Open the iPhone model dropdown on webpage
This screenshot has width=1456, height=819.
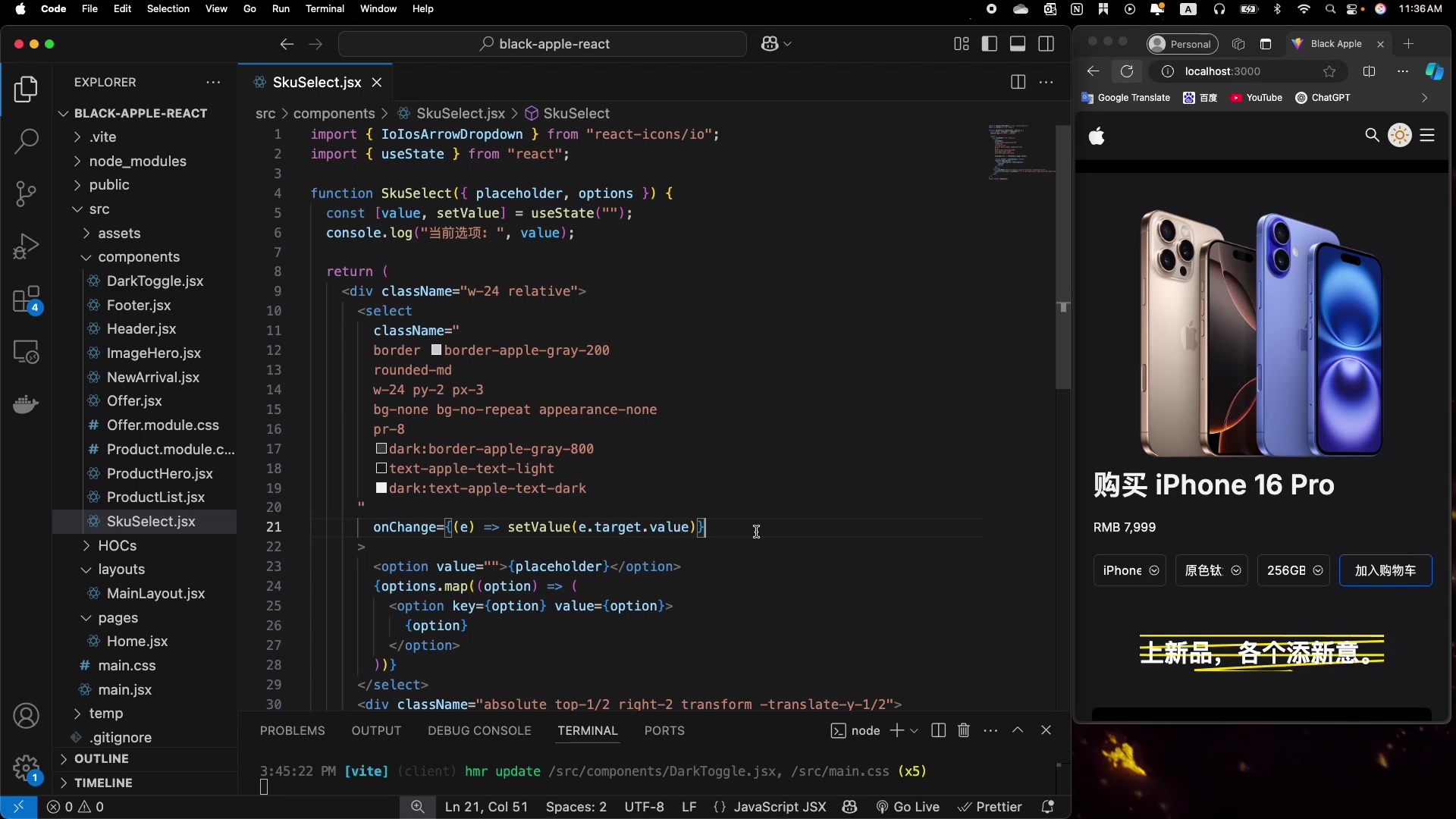[x=1129, y=570]
